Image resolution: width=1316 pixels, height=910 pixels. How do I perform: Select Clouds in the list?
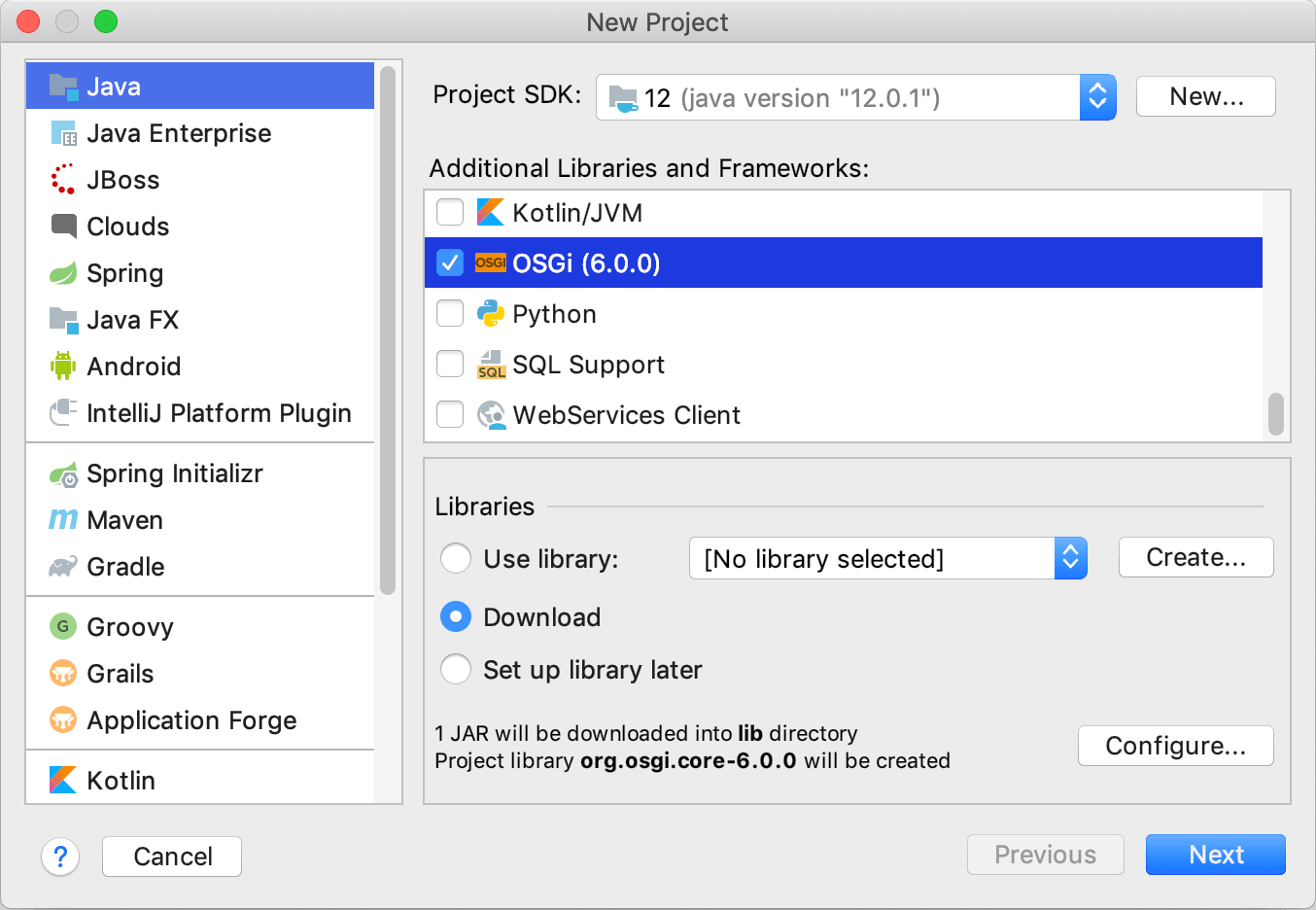coord(200,227)
